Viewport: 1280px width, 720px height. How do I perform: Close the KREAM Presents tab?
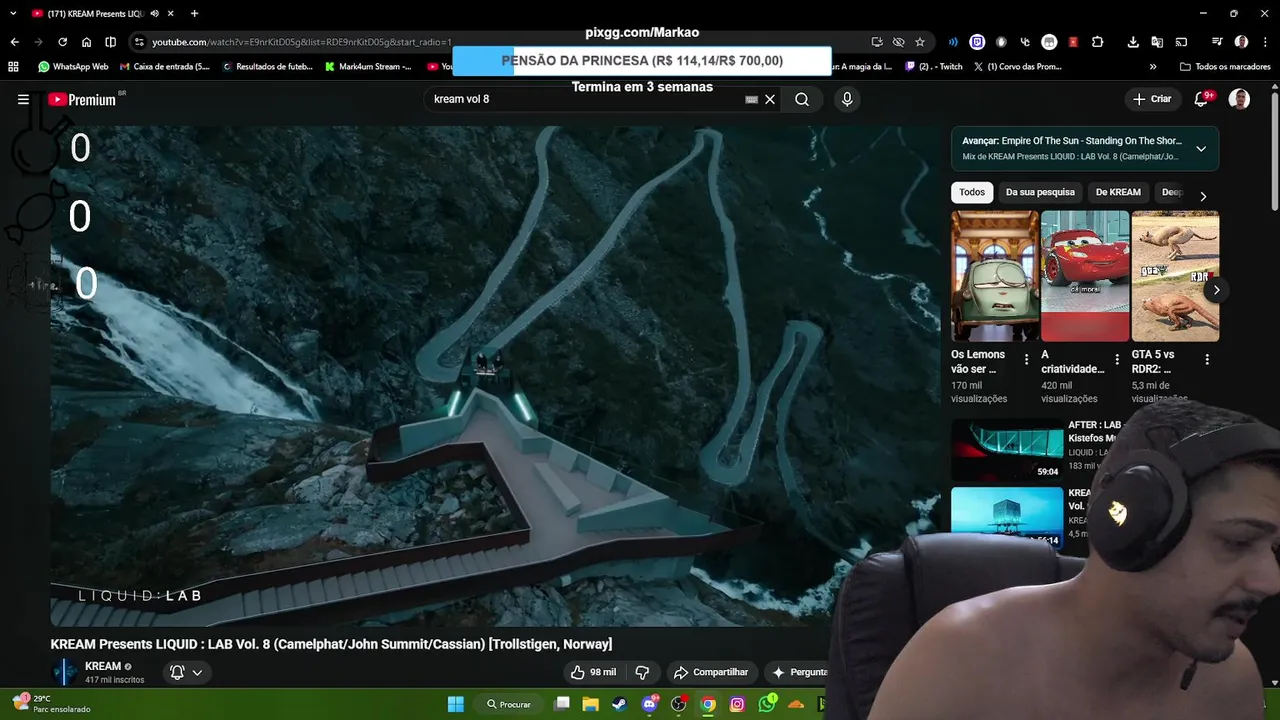point(171,13)
